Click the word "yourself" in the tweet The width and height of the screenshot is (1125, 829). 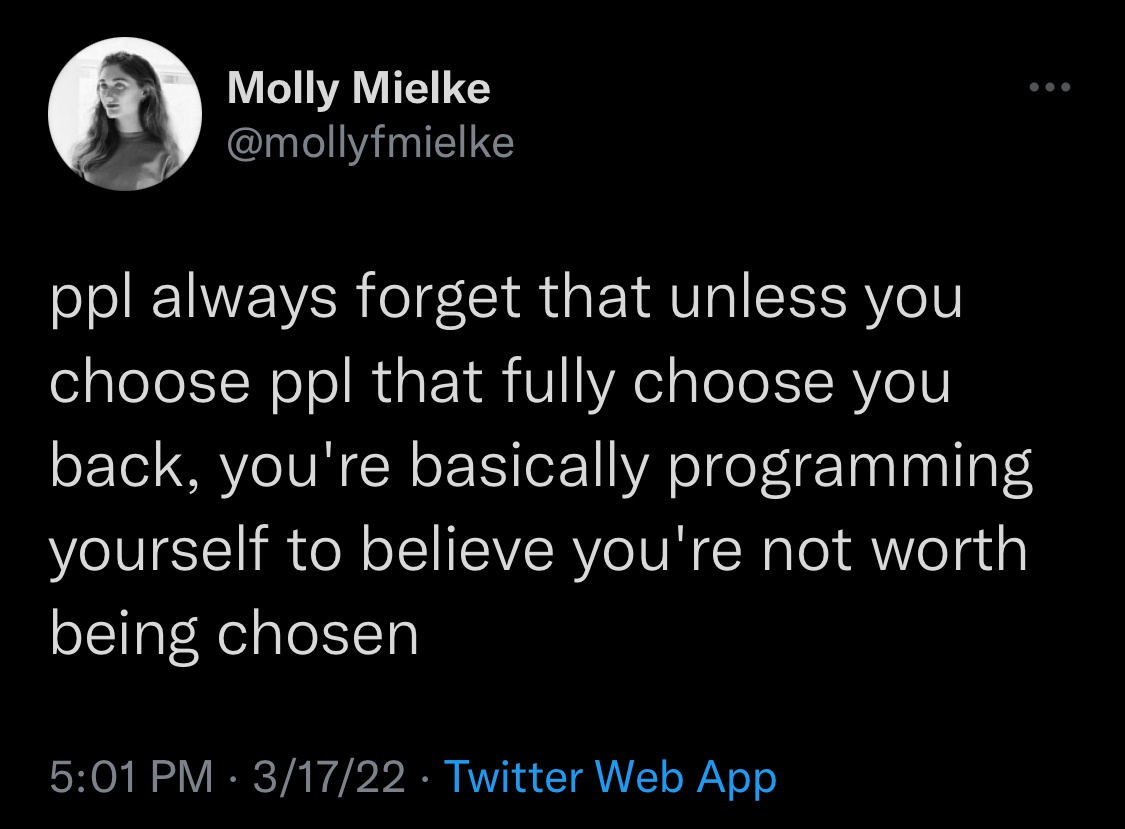[159, 551]
